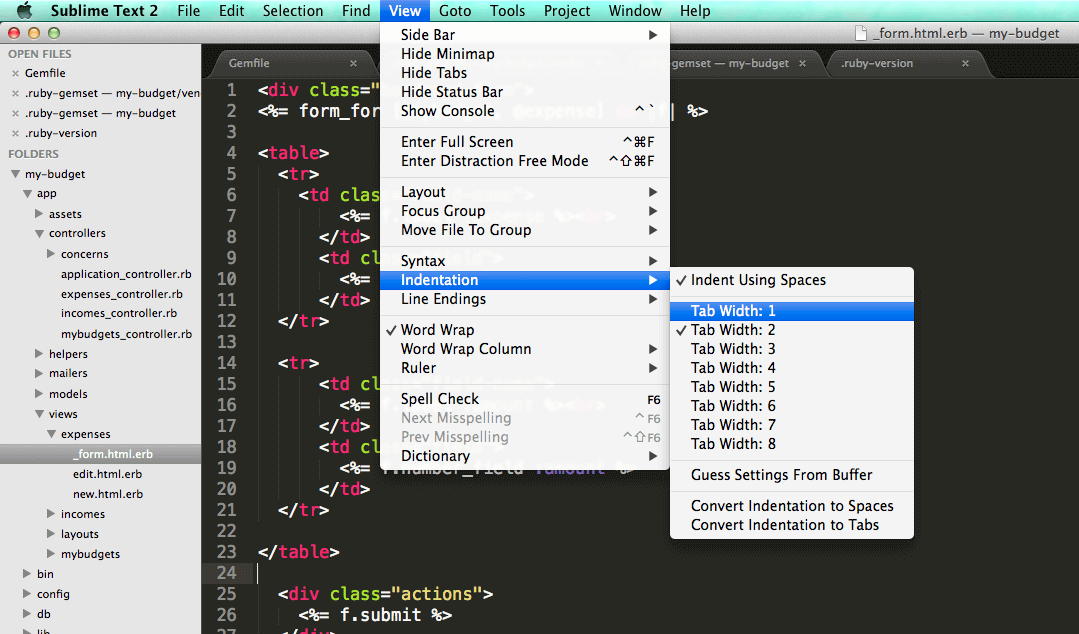Choose Spell Check
Image resolution: width=1079 pixels, height=634 pixels.
click(x=524, y=399)
